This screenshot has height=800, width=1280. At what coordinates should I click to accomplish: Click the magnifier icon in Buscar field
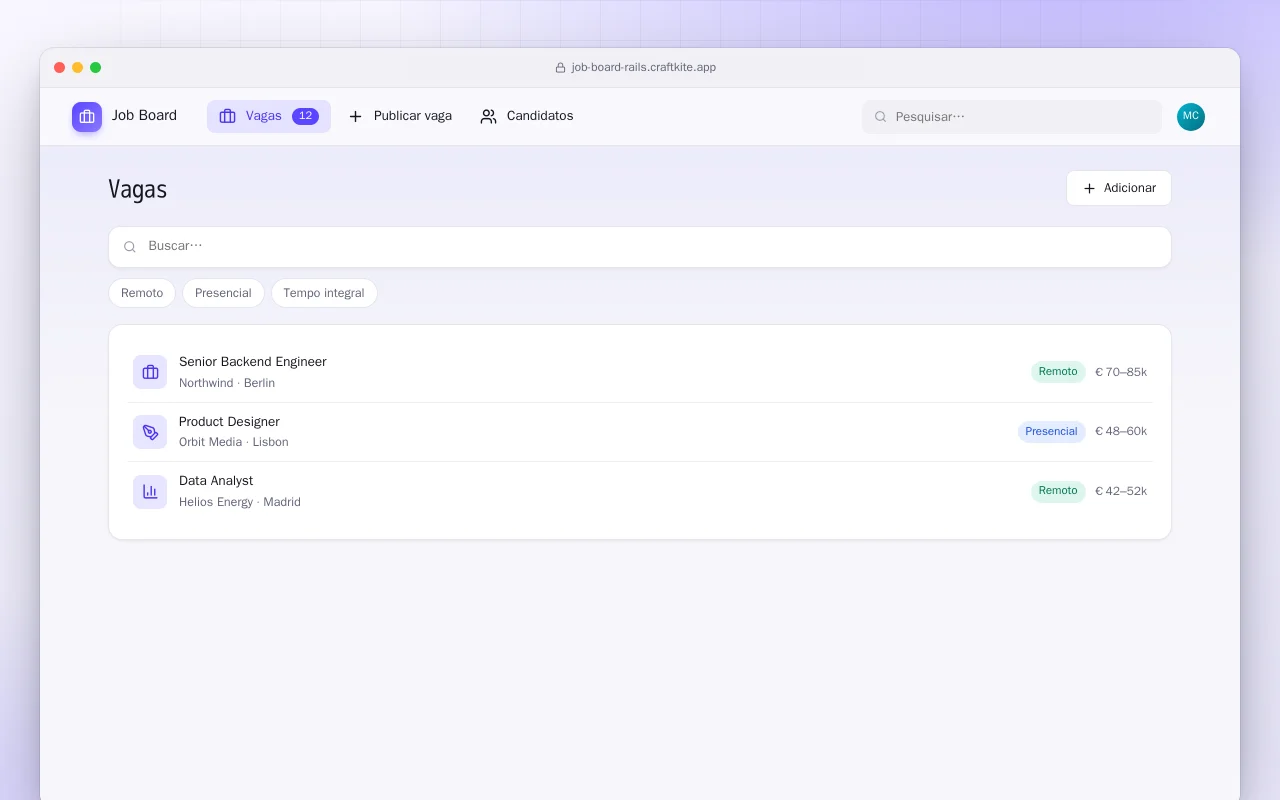click(x=130, y=247)
